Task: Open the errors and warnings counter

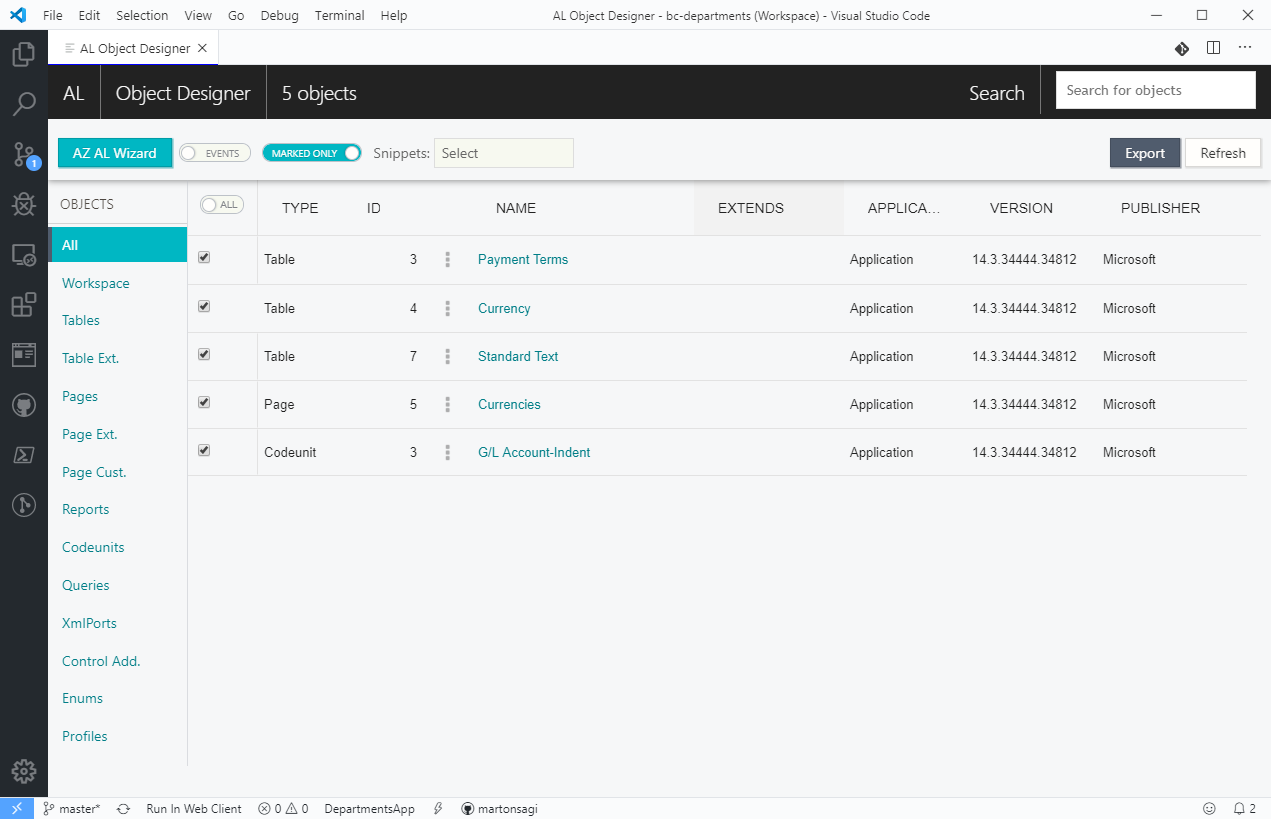Action: 283,809
